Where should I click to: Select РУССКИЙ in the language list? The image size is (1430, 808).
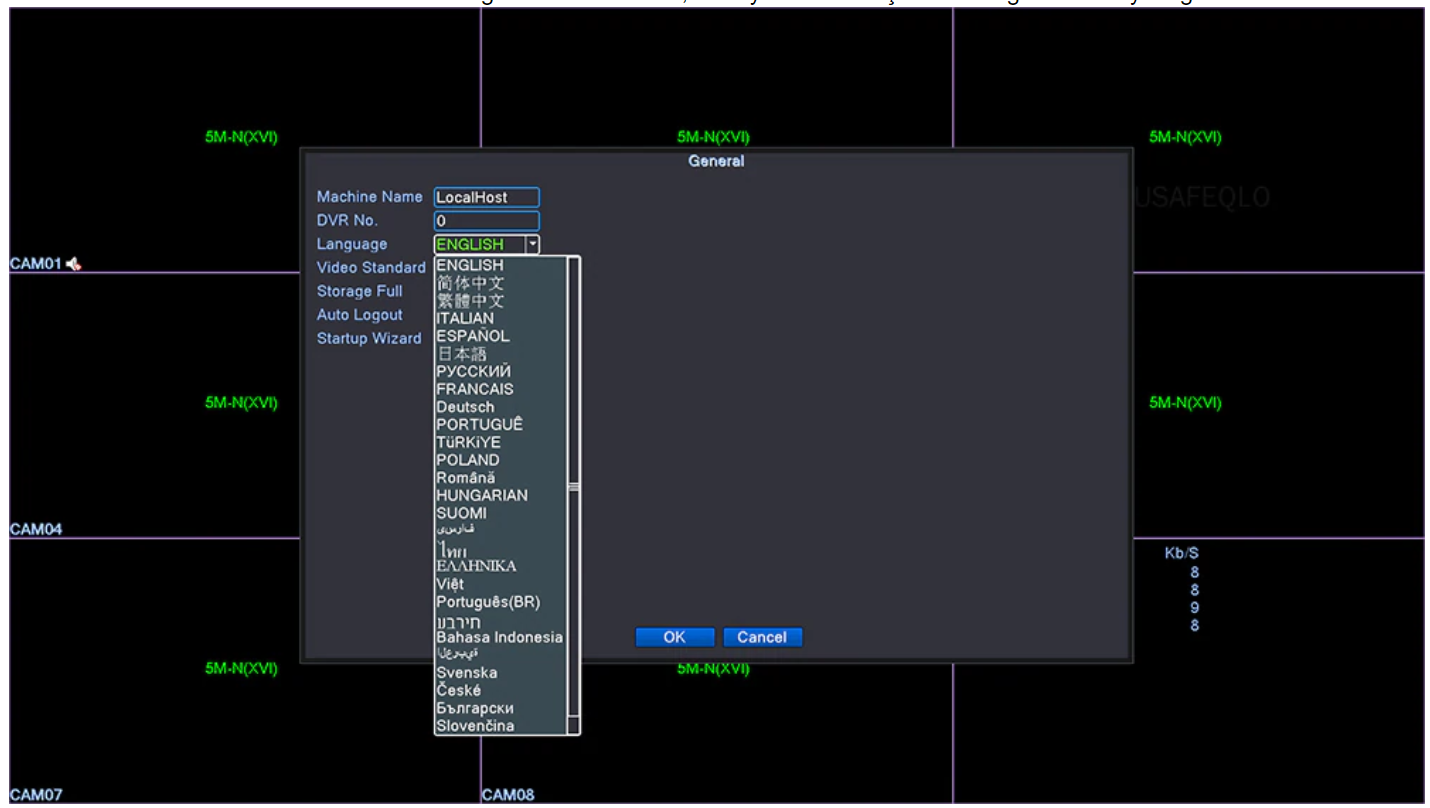point(474,371)
